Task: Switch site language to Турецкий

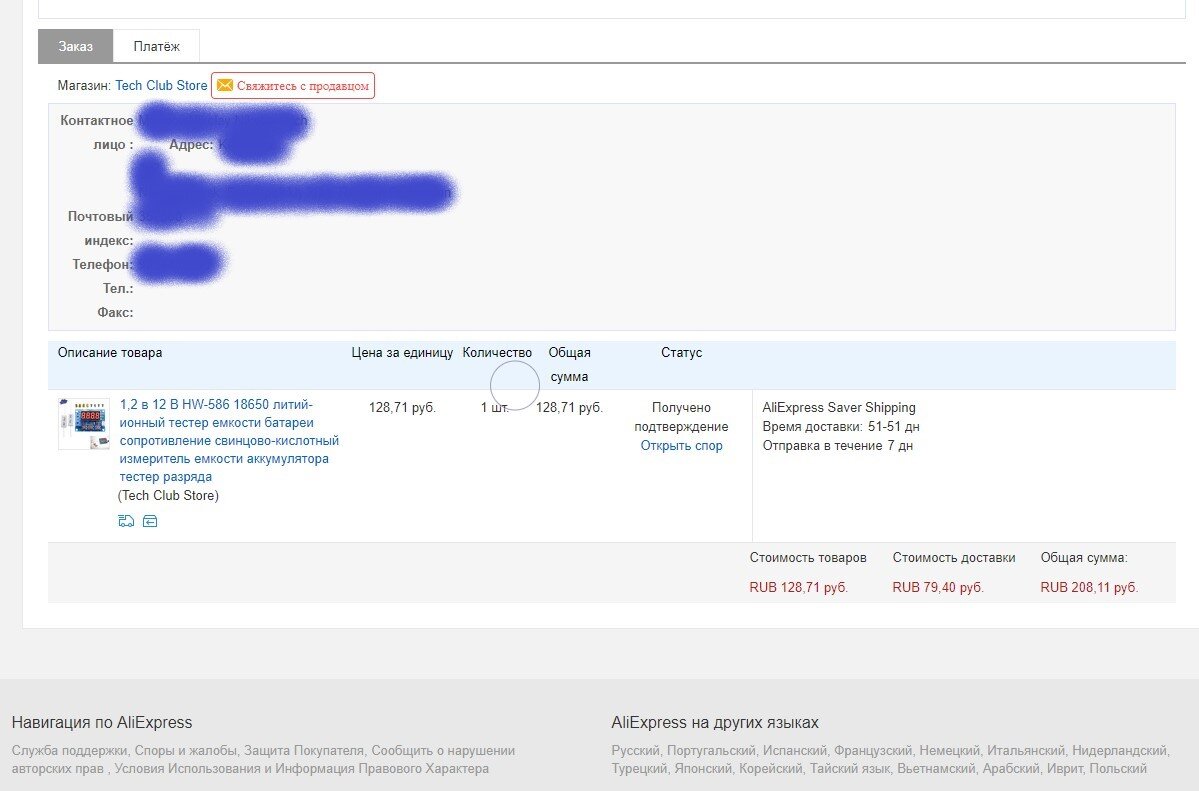Action: click(639, 769)
